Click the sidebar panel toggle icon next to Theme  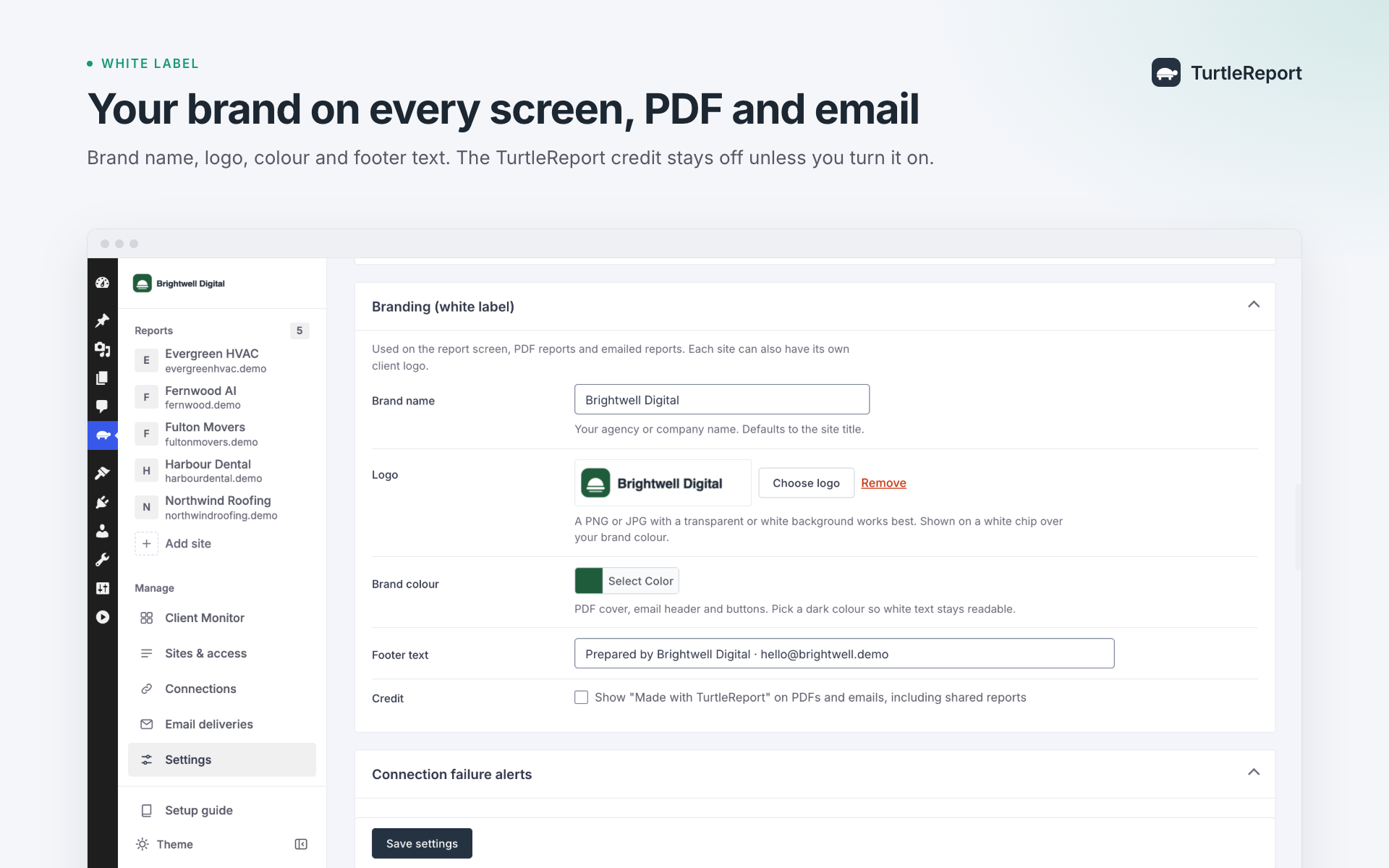click(x=301, y=844)
